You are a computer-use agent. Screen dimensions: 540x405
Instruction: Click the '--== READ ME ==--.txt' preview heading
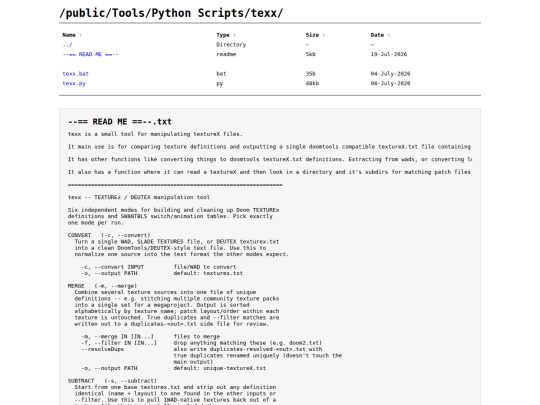coord(120,122)
